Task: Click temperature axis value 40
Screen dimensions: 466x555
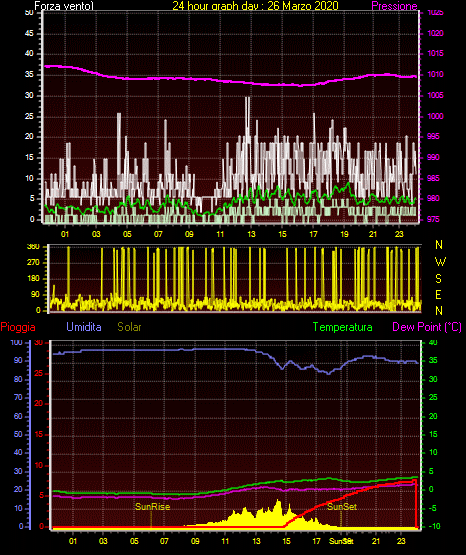Action: point(433,342)
